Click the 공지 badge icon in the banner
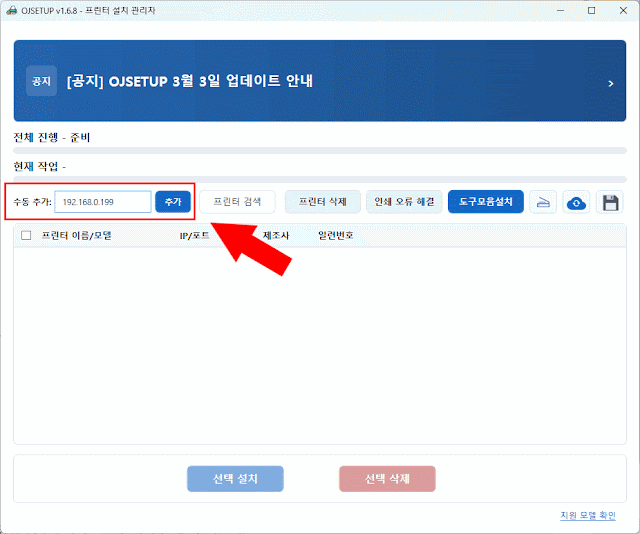The width and height of the screenshot is (640, 534). 41,80
